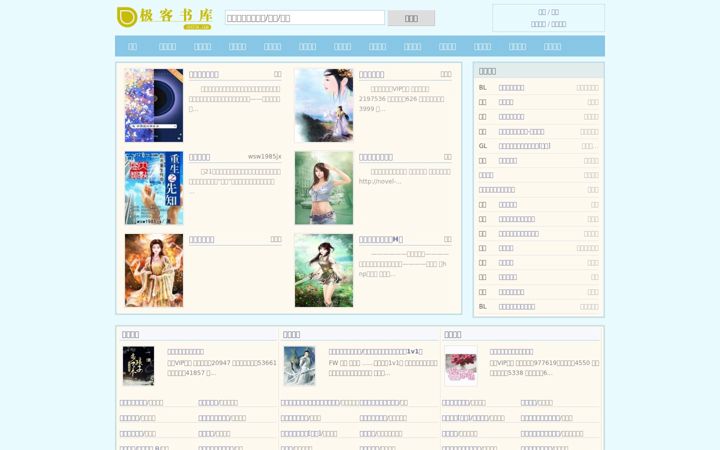Viewport: 720px width, 450px height.
Task: Open the blue vinyl record book cover
Action: pos(154,105)
